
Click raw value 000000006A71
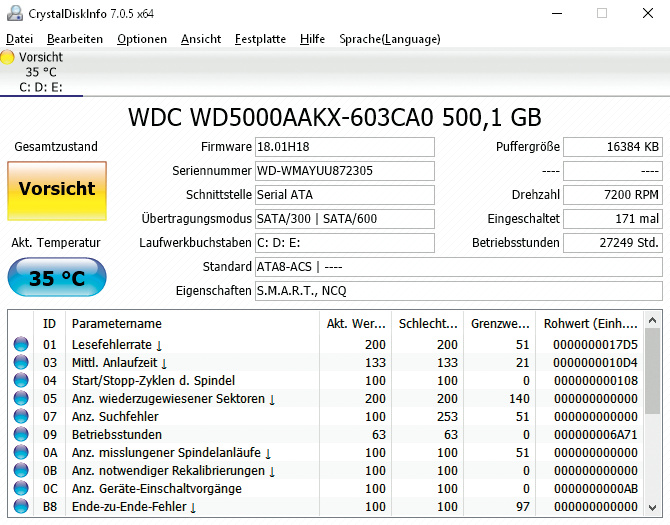point(595,434)
